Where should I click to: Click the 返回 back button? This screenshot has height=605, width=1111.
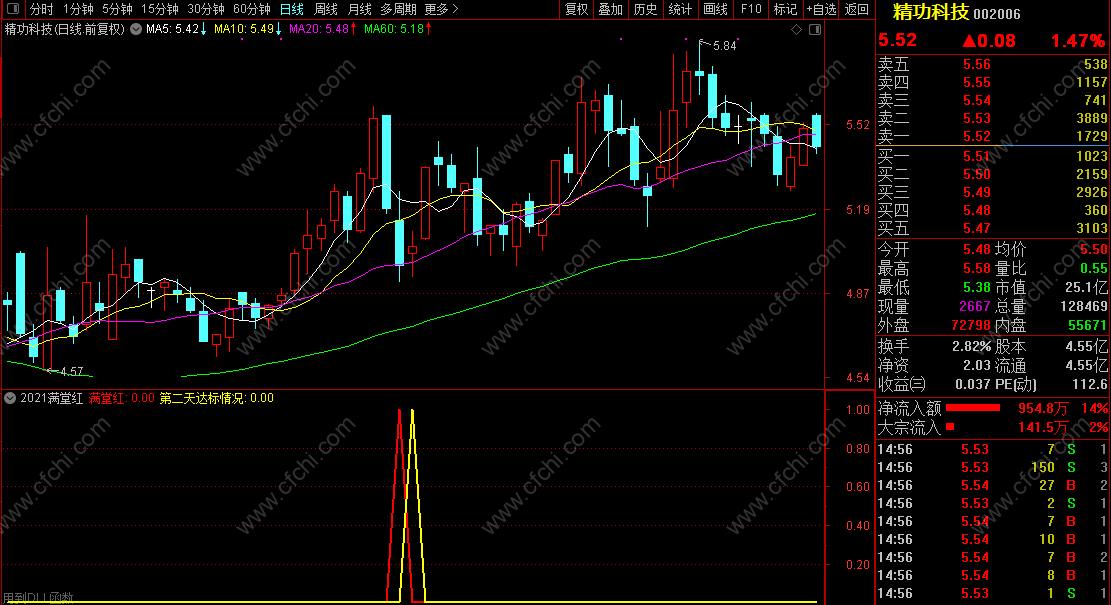(x=857, y=9)
